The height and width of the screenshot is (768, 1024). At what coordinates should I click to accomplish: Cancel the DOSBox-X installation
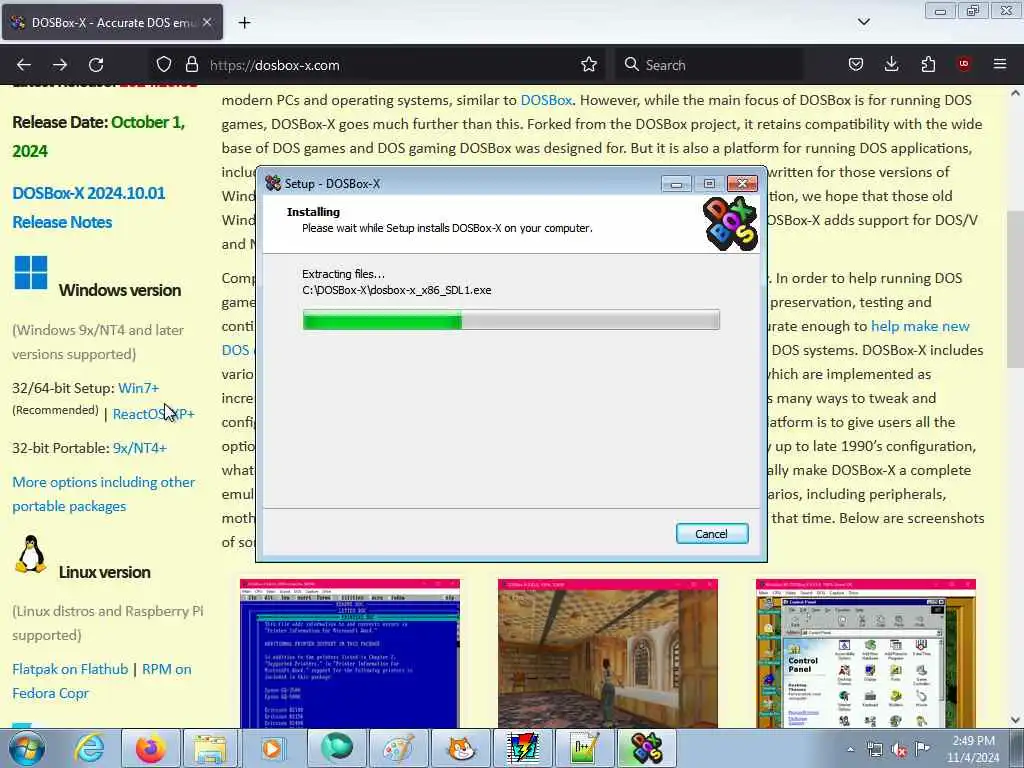click(x=712, y=534)
